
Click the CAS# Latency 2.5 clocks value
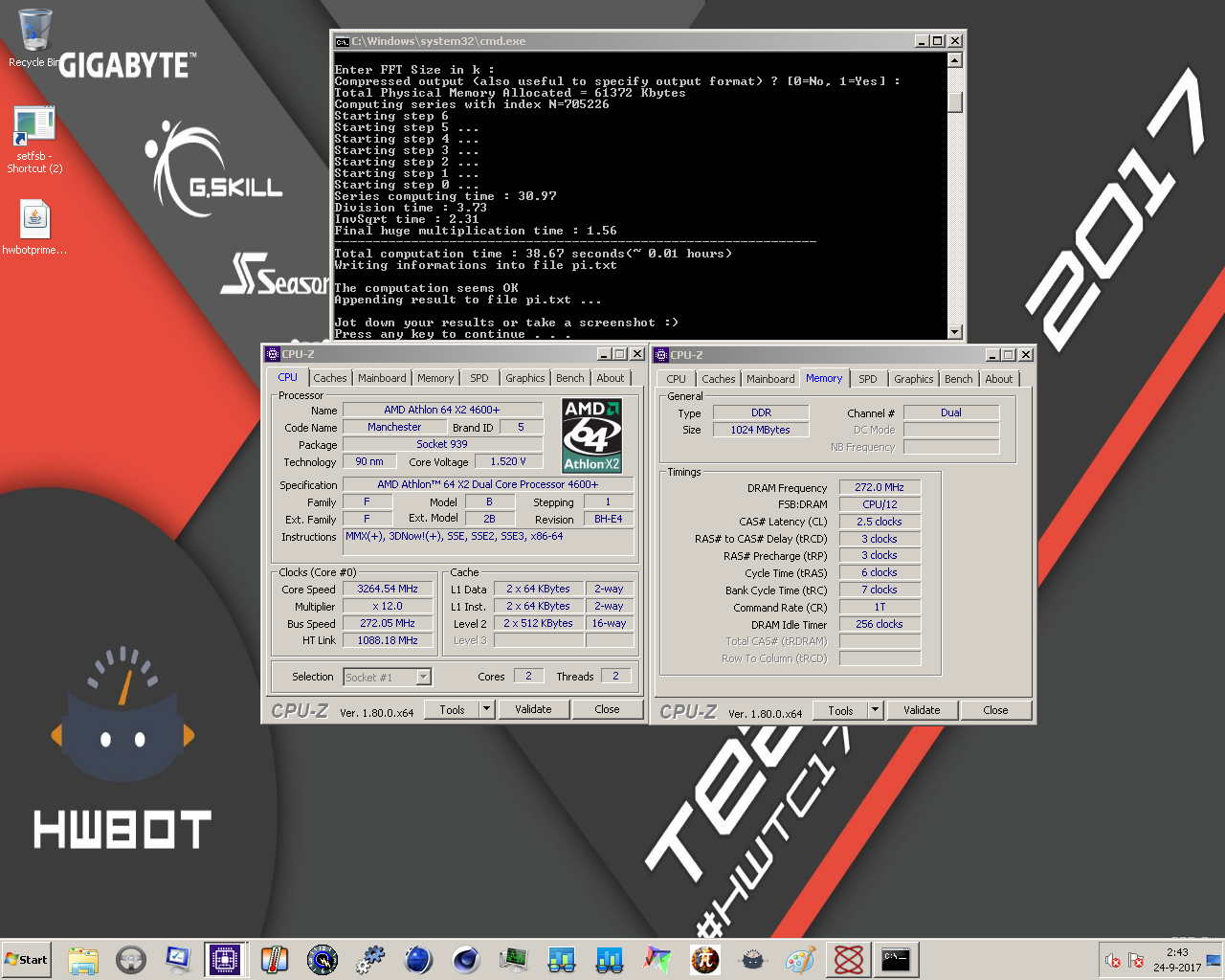coord(880,522)
